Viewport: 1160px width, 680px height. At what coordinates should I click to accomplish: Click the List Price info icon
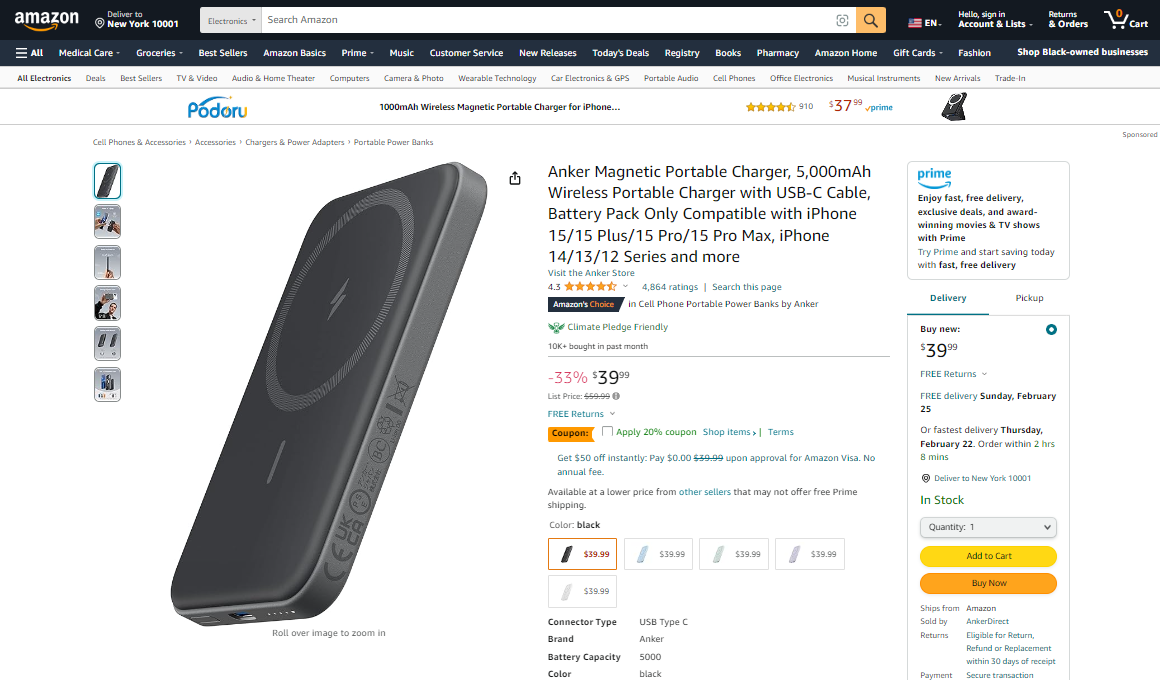[x=616, y=396]
